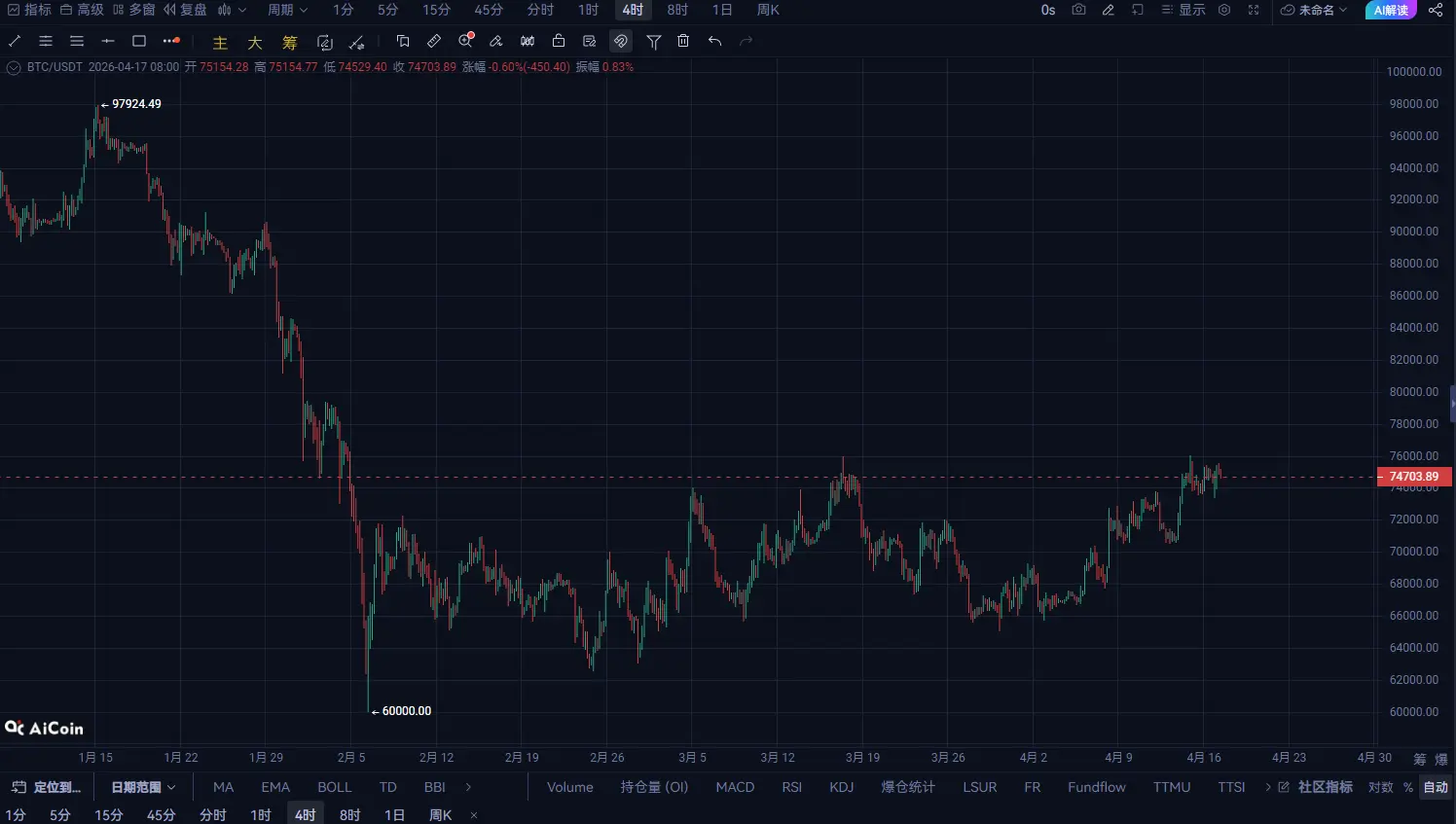Close the bottom timeframe bar
Screen dimensions: 1456x824
pyautogui.click(x=474, y=815)
